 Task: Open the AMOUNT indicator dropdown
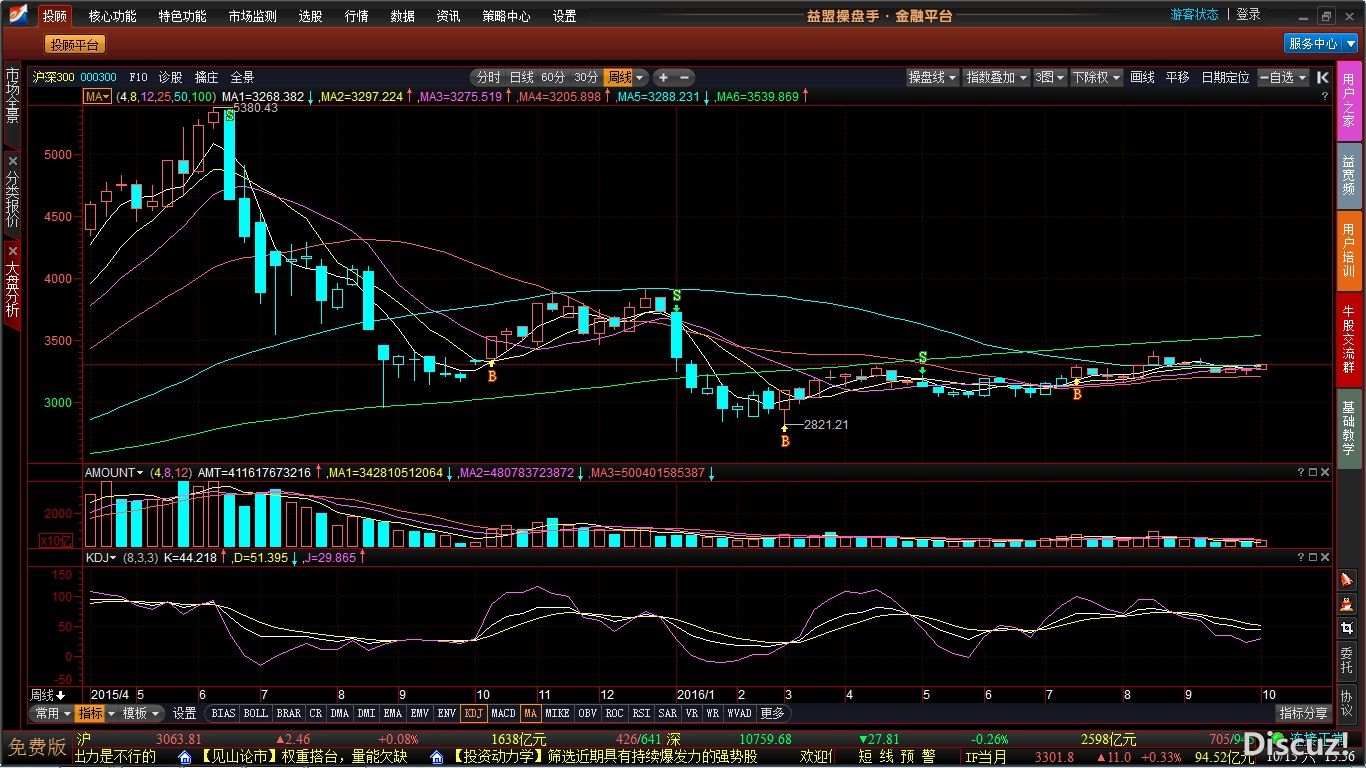click(113, 472)
